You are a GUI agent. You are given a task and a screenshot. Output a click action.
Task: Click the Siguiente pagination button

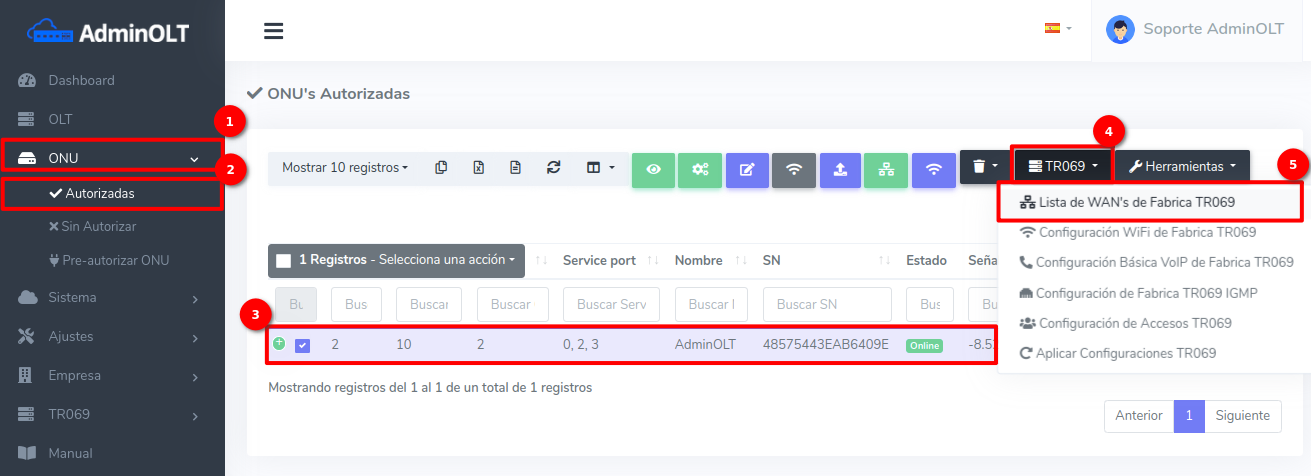pyautogui.click(x=1241, y=415)
